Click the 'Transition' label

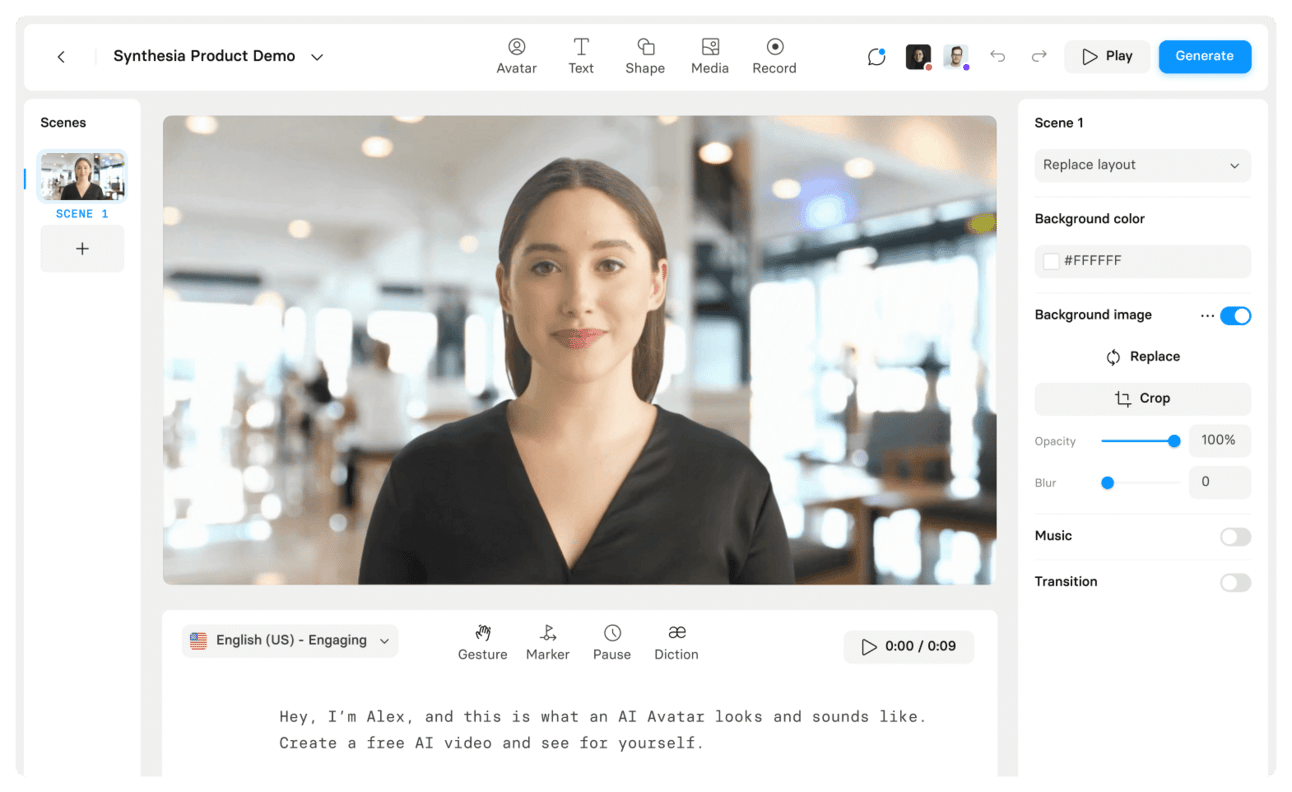click(x=1066, y=582)
